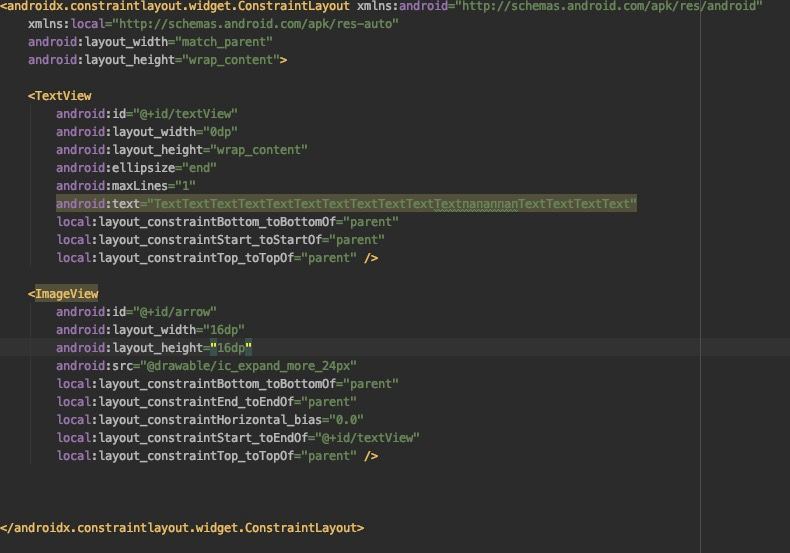Click the layout_width="0dp" attribute
The height and width of the screenshot is (553, 790).
pos(147,132)
